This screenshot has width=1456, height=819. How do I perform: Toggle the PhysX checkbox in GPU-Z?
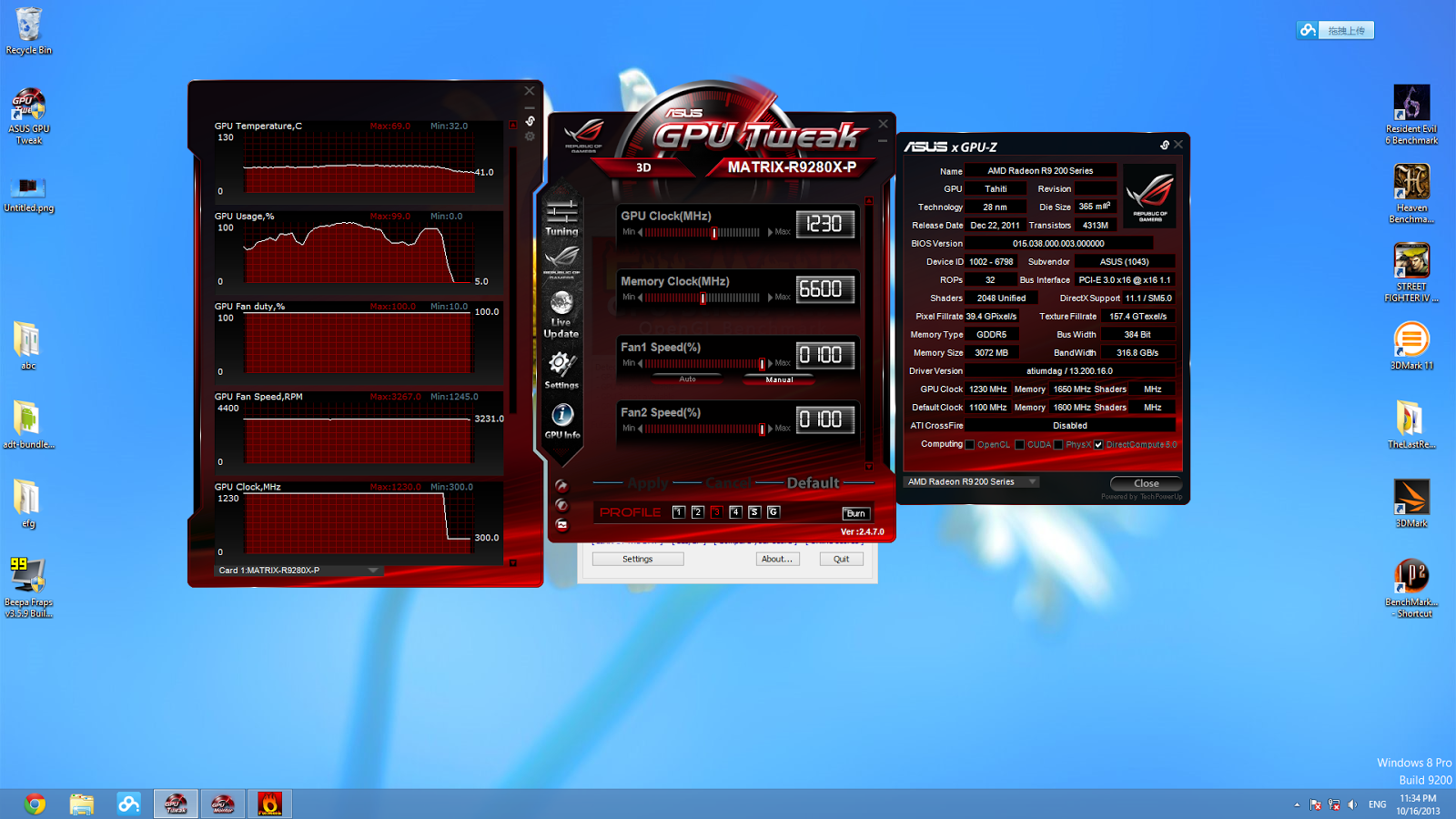click(x=1058, y=445)
